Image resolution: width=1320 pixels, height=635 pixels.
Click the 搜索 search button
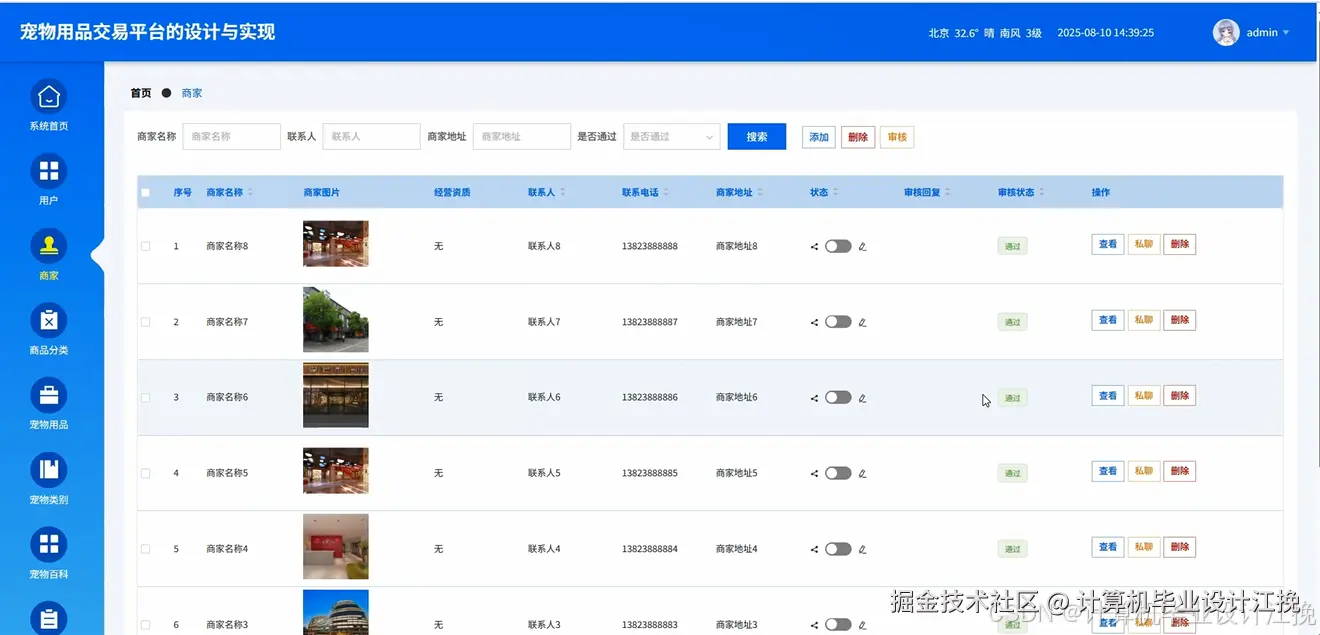[x=756, y=136]
